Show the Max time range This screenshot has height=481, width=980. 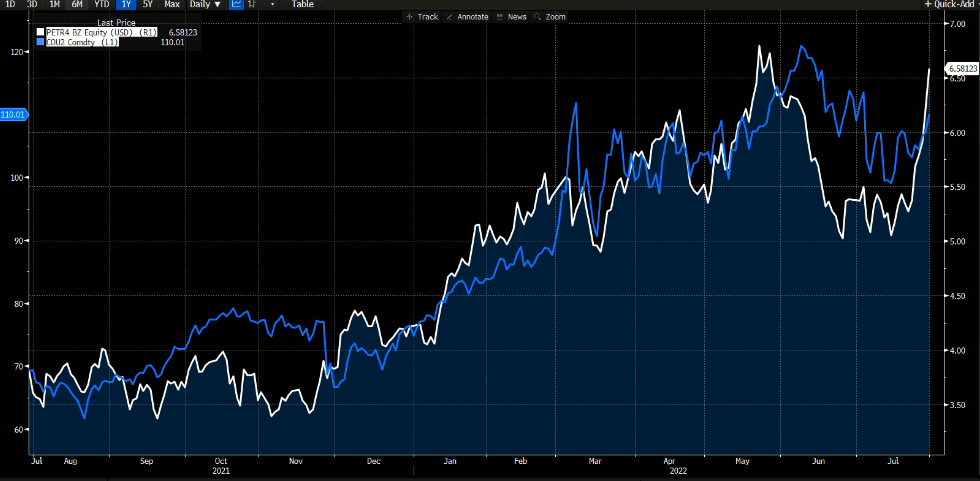pyautogui.click(x=172, y=4)
